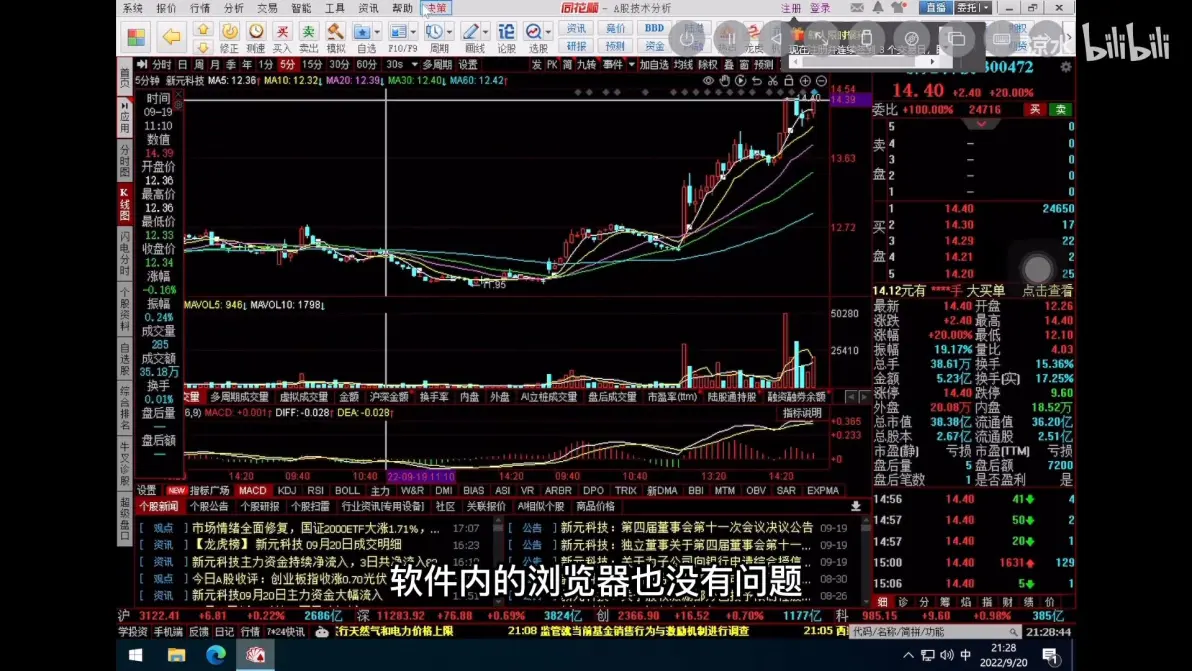Screen dimensions: 1192x671
Task: Open the mail envelope icon in title bar
Action: (x=857, y=8)
